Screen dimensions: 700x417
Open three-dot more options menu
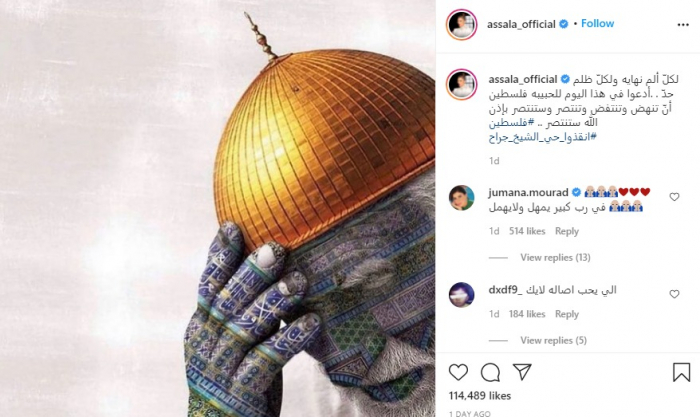(683, 25)
